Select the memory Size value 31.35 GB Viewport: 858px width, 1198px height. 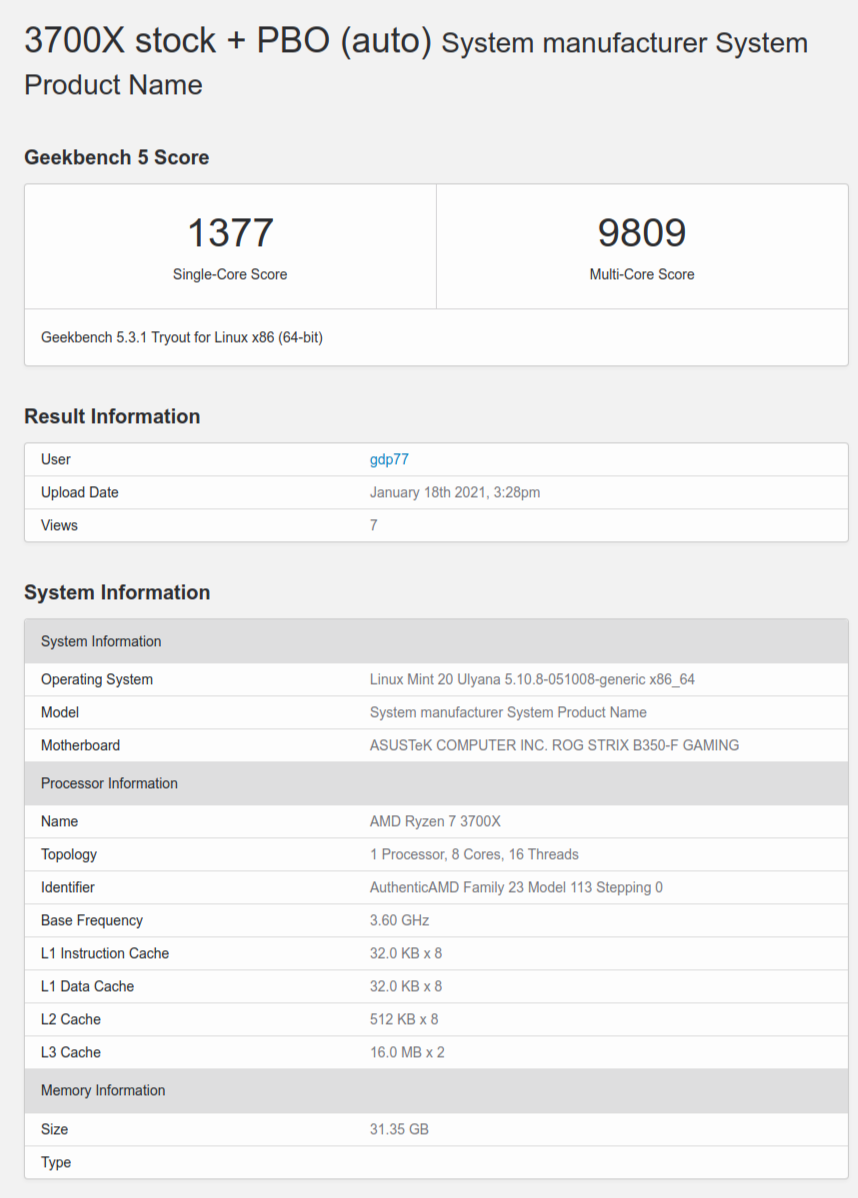398,1129
